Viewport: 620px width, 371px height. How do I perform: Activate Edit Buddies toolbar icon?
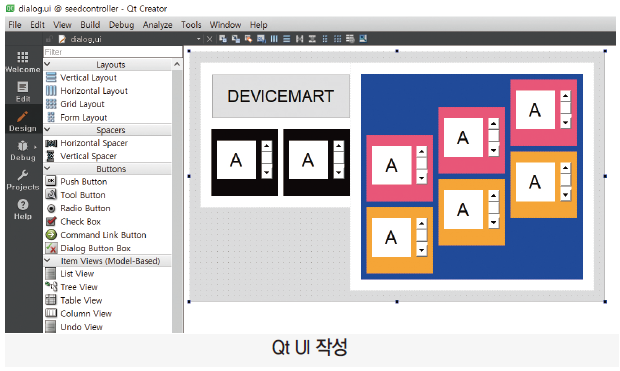tap(248, 38)
